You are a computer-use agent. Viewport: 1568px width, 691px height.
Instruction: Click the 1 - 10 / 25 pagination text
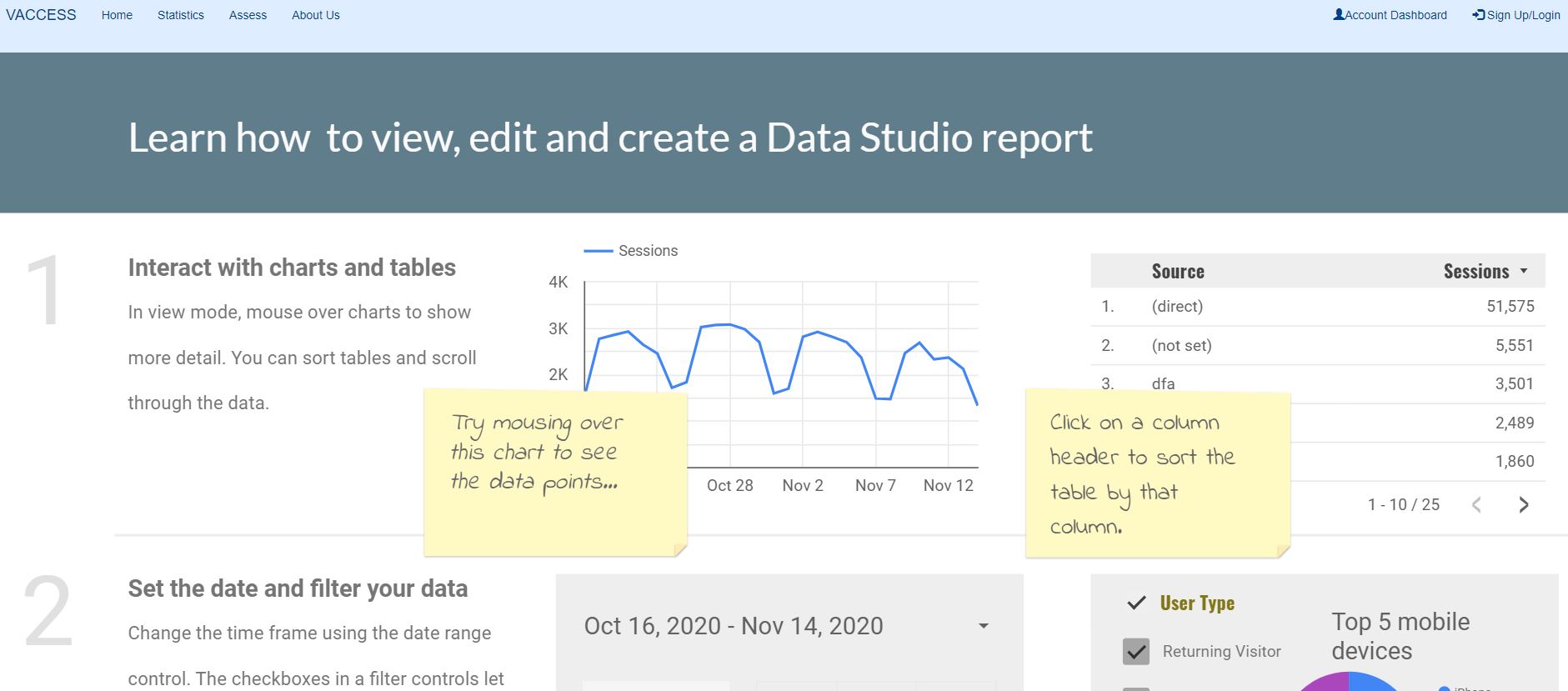(x=1404, y=504)
